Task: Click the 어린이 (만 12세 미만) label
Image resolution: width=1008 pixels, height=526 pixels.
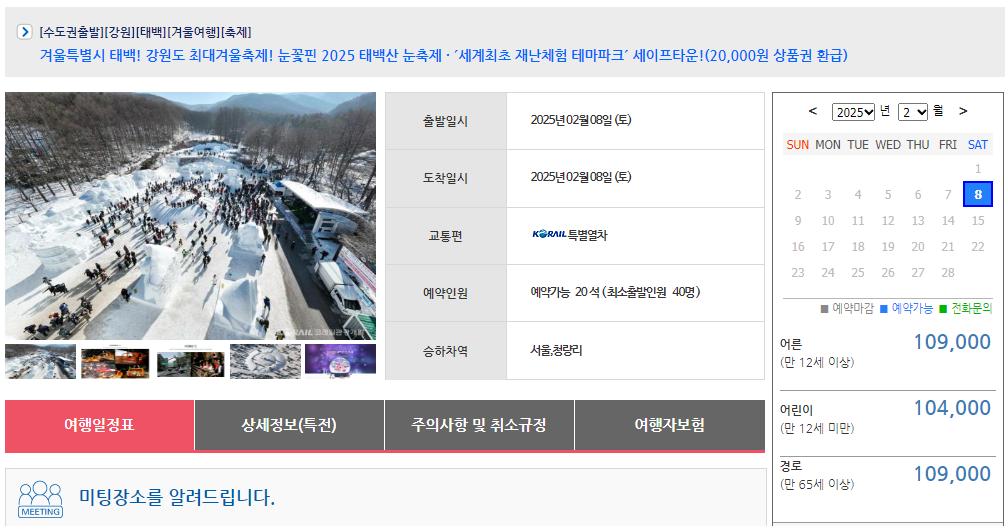Action: click(x=817, y=419)
